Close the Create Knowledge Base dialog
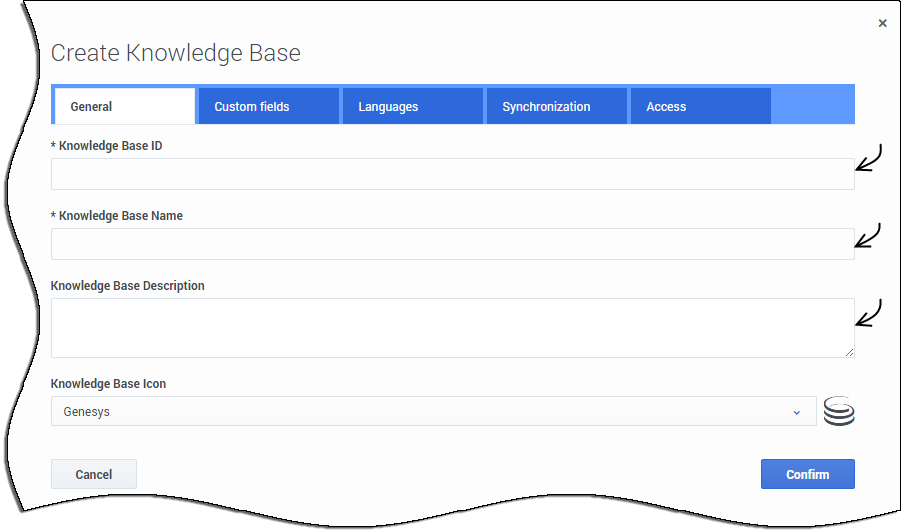 [882, 23]
